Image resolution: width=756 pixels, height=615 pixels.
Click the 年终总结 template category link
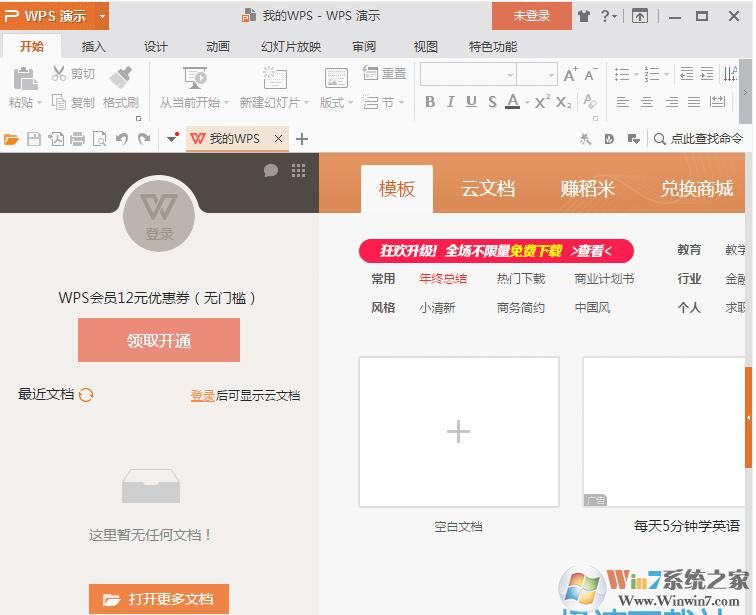coord(443,279)
